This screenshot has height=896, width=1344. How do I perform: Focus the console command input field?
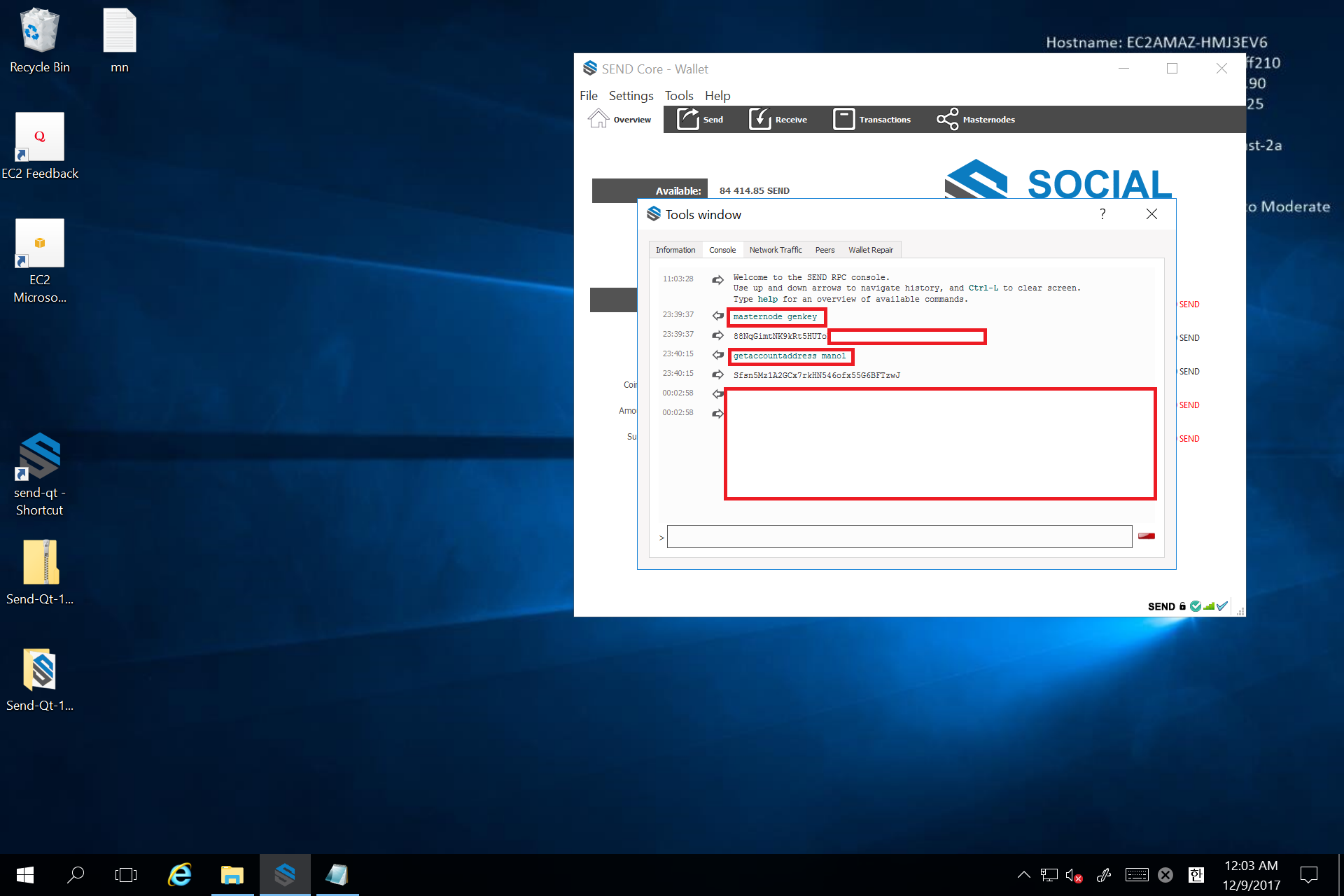(899, 536)
